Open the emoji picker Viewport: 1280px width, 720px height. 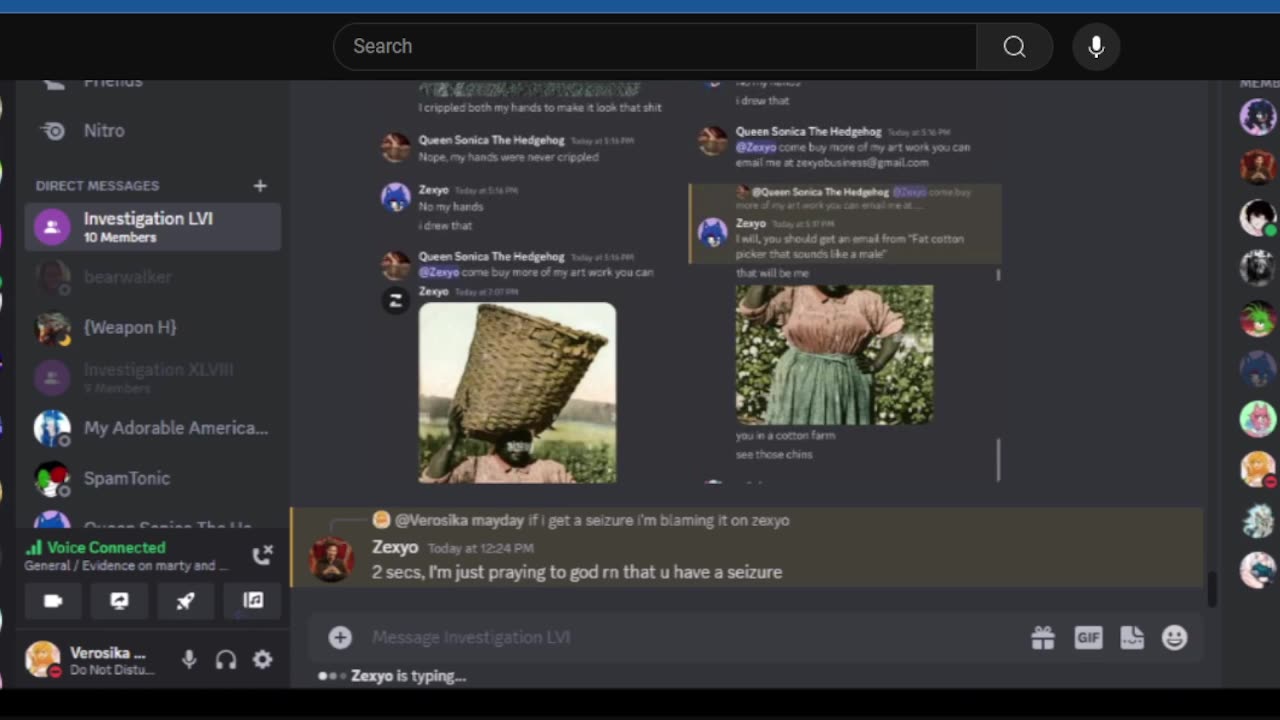[x=1174, y=637]
